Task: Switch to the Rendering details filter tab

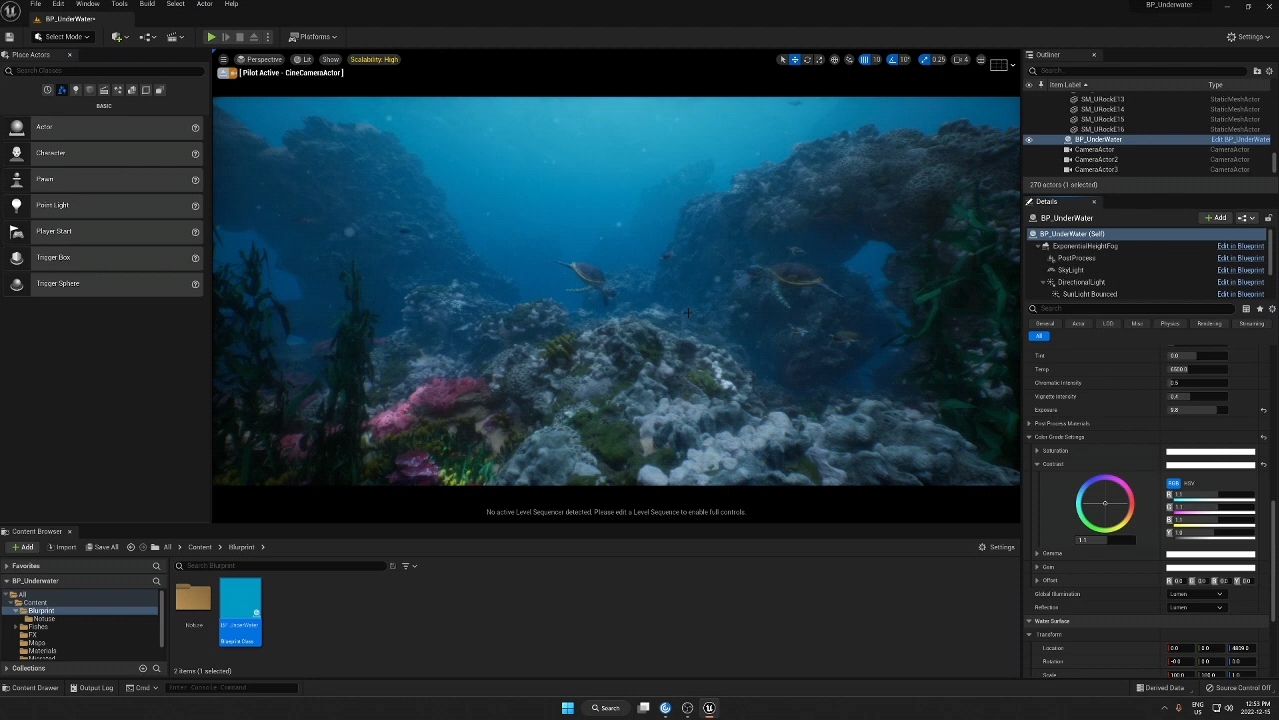Action: click(x=1209, y=324)
